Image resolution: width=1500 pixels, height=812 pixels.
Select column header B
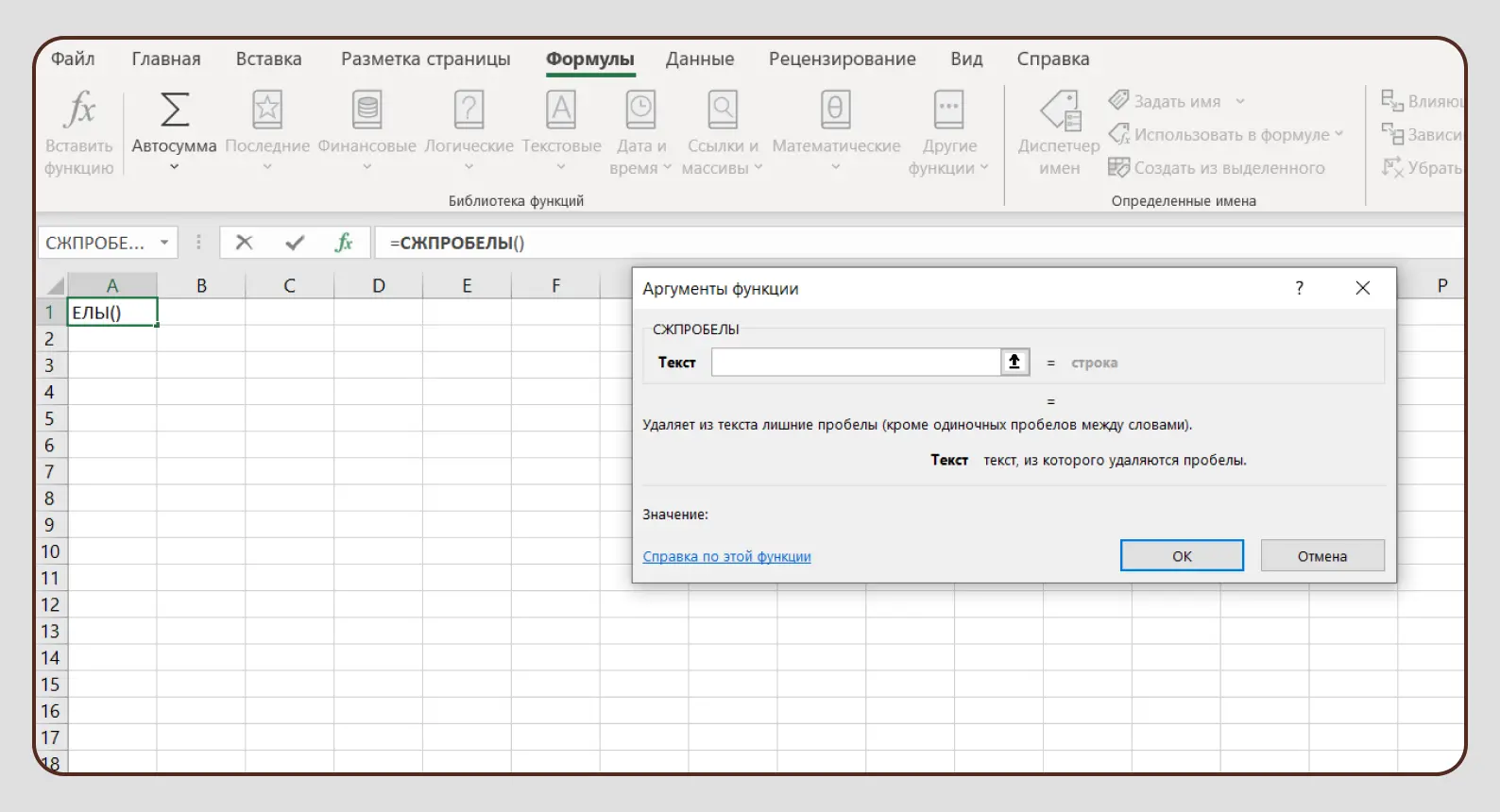click(x=201, y=285)
